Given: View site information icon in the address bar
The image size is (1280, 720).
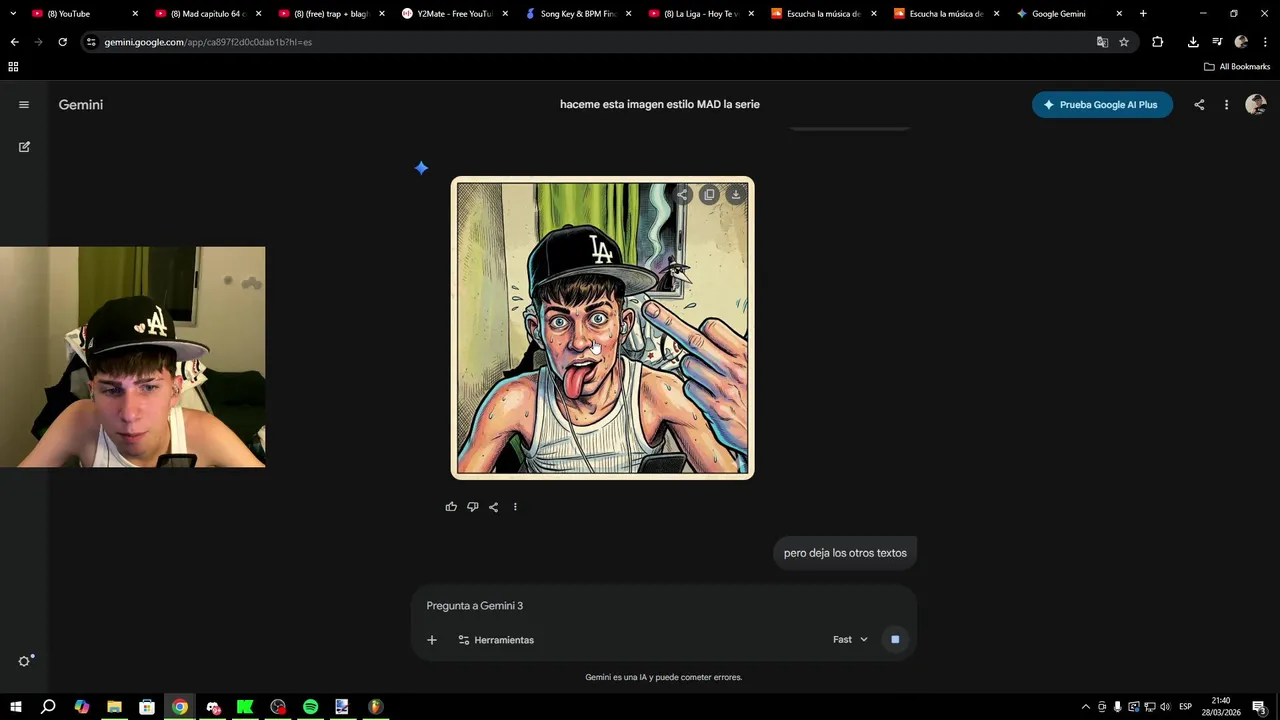Looking at the screenshot, I should 91,42.
